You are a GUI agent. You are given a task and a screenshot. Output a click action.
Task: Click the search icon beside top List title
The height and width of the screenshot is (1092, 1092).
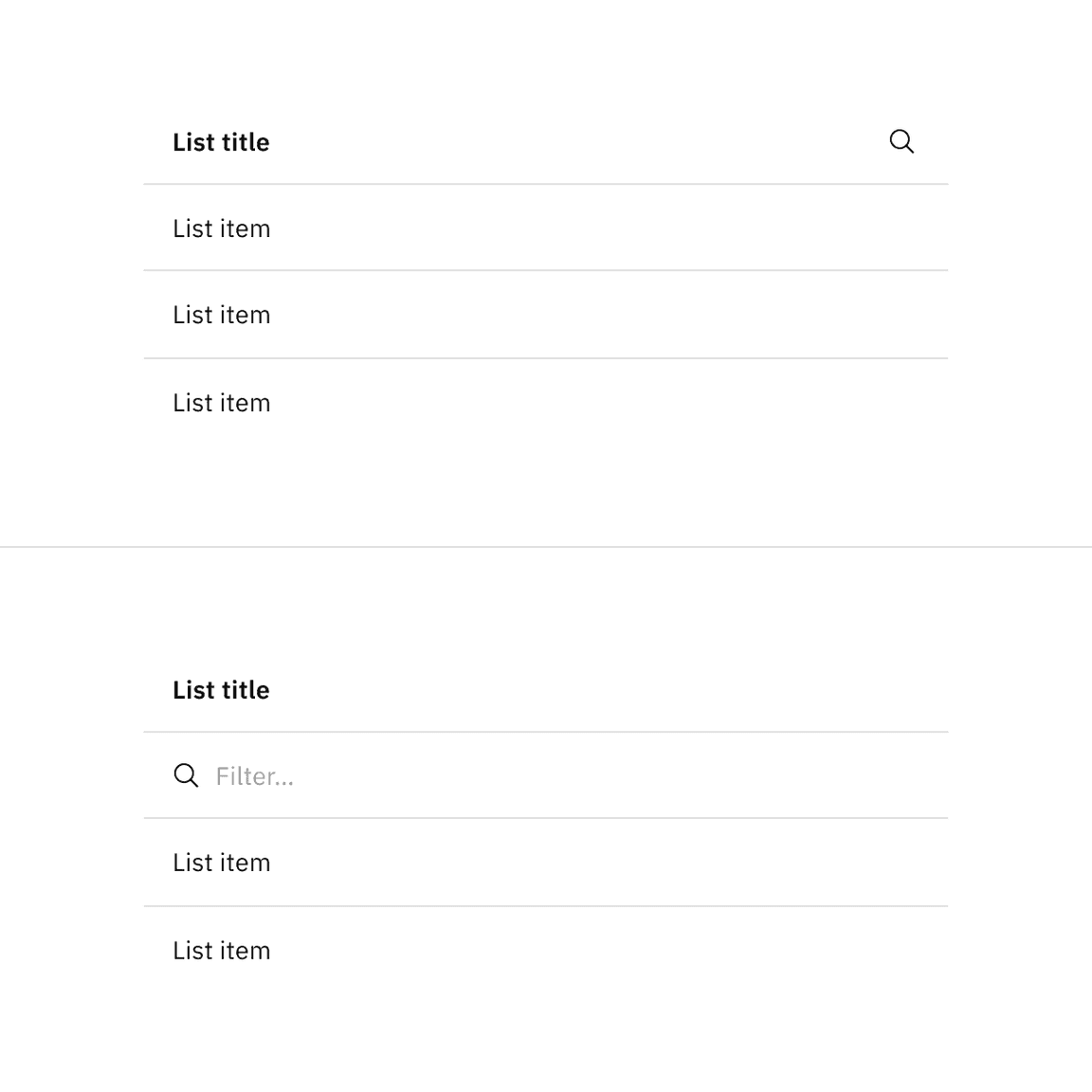click(x=901, y=140)
